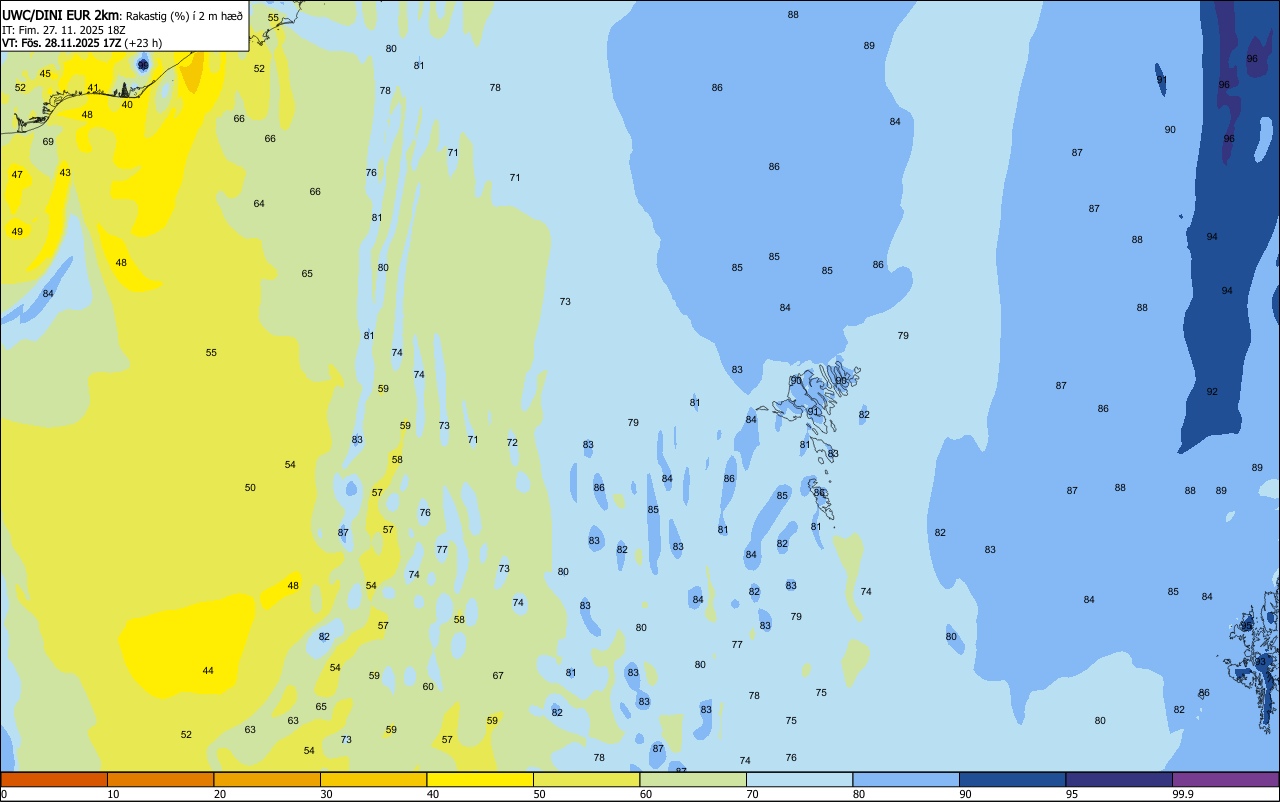Click the humidity value '60' on the map
Image resolution: width=1280 pixels, height=802 pixels.
(428, 687)
